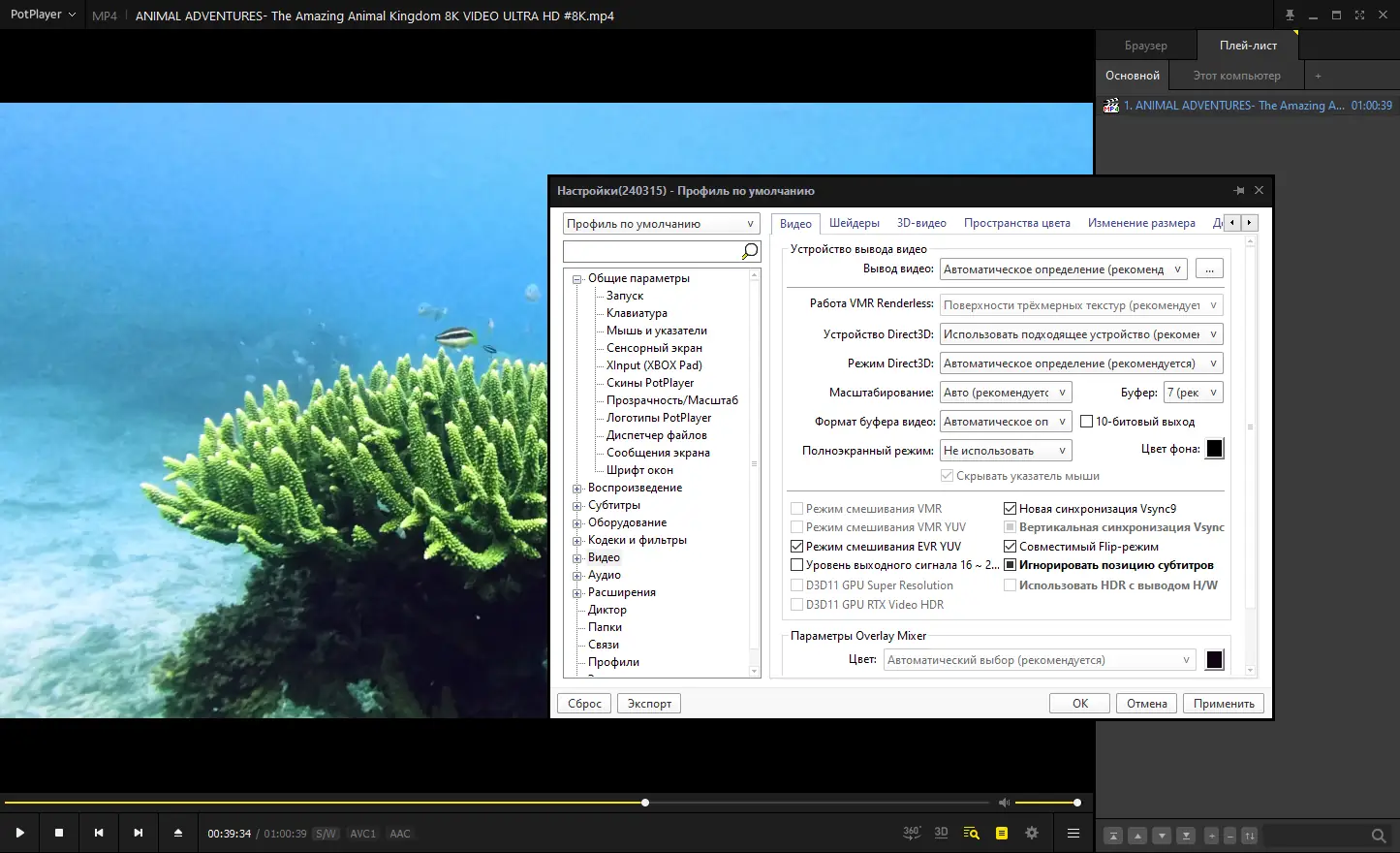Open the player settings gear icon
1400x853 pixels.
coord(1032,833)
